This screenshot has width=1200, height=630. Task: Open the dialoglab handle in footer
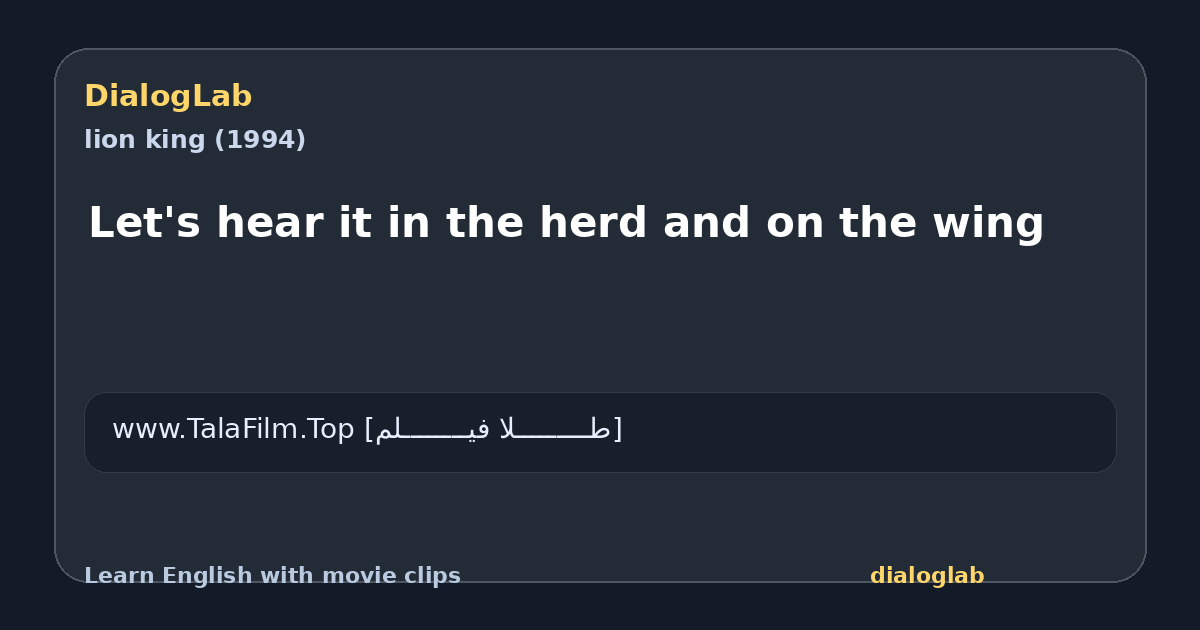pos(927,576)
